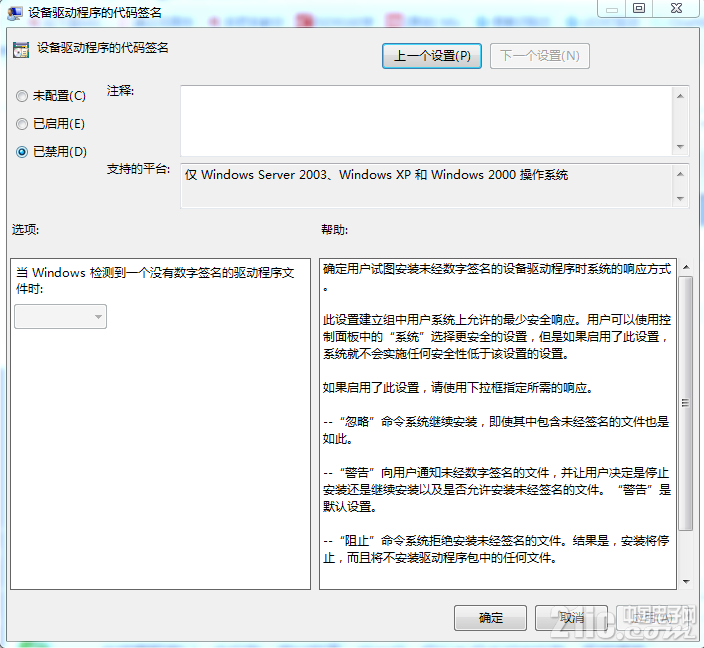The width and height of the screenshot is (704, 648).
Task: Close the 设备驱动程序的代码签名 window
Action: coord(676,9)
